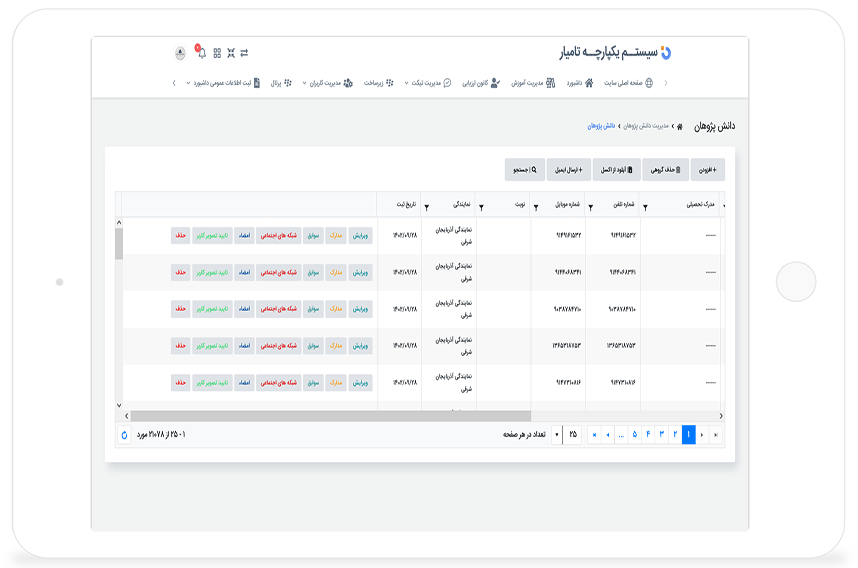858x568 pixels.
Task: Open the notifications bell icon
Action: [x=201, y=53]
